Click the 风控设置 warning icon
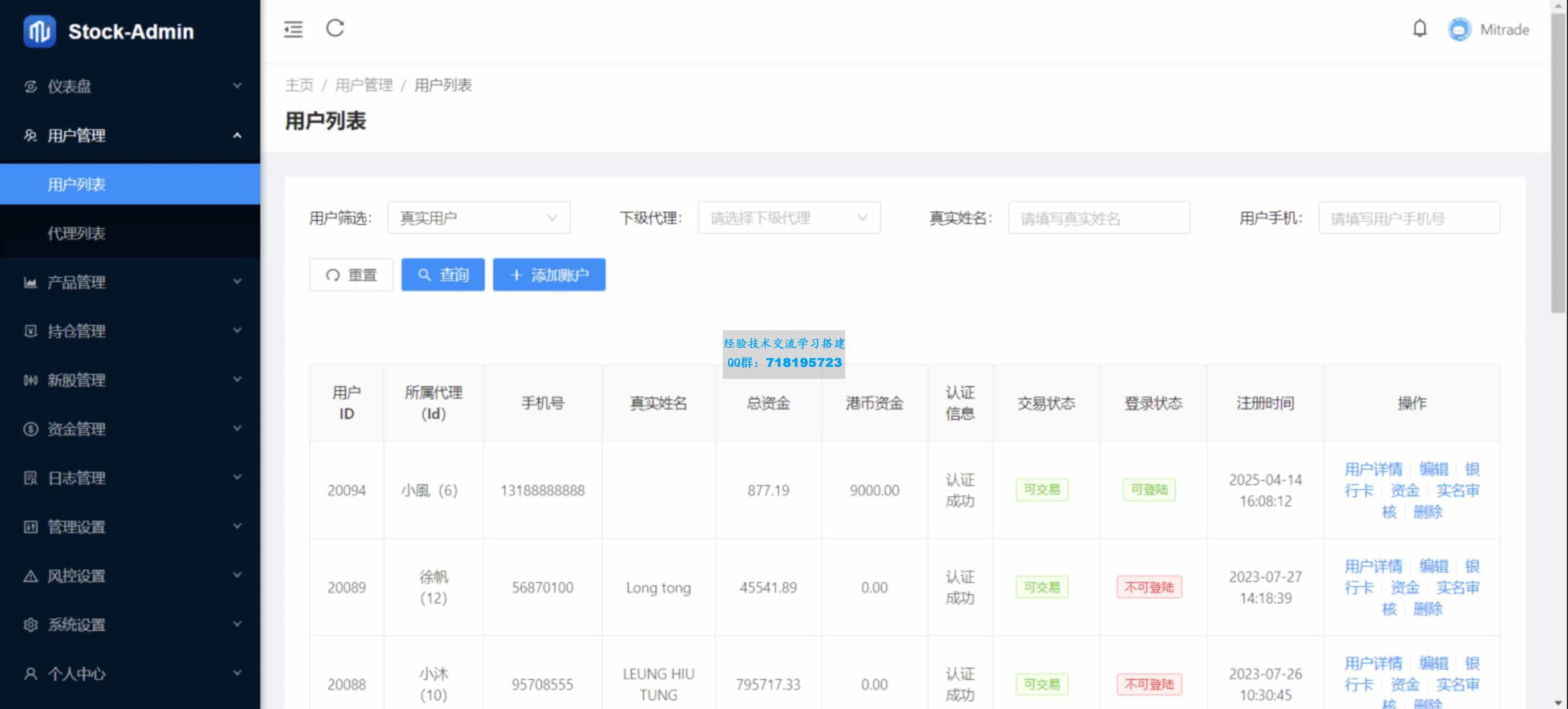1568x709 pixels. [x=31, y=576]
